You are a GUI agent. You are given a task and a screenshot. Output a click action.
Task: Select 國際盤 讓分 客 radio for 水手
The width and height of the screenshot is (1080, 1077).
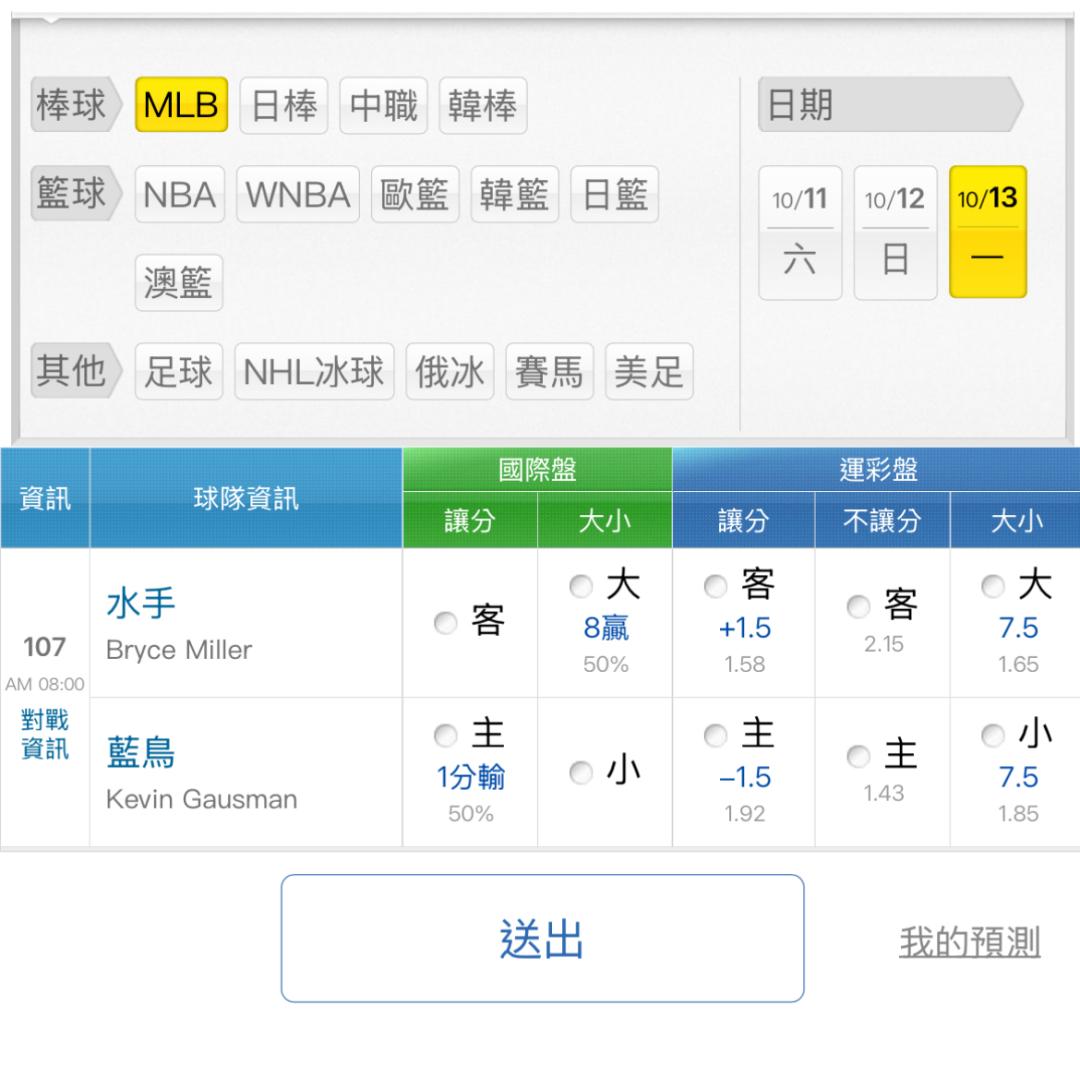(444, 623)
